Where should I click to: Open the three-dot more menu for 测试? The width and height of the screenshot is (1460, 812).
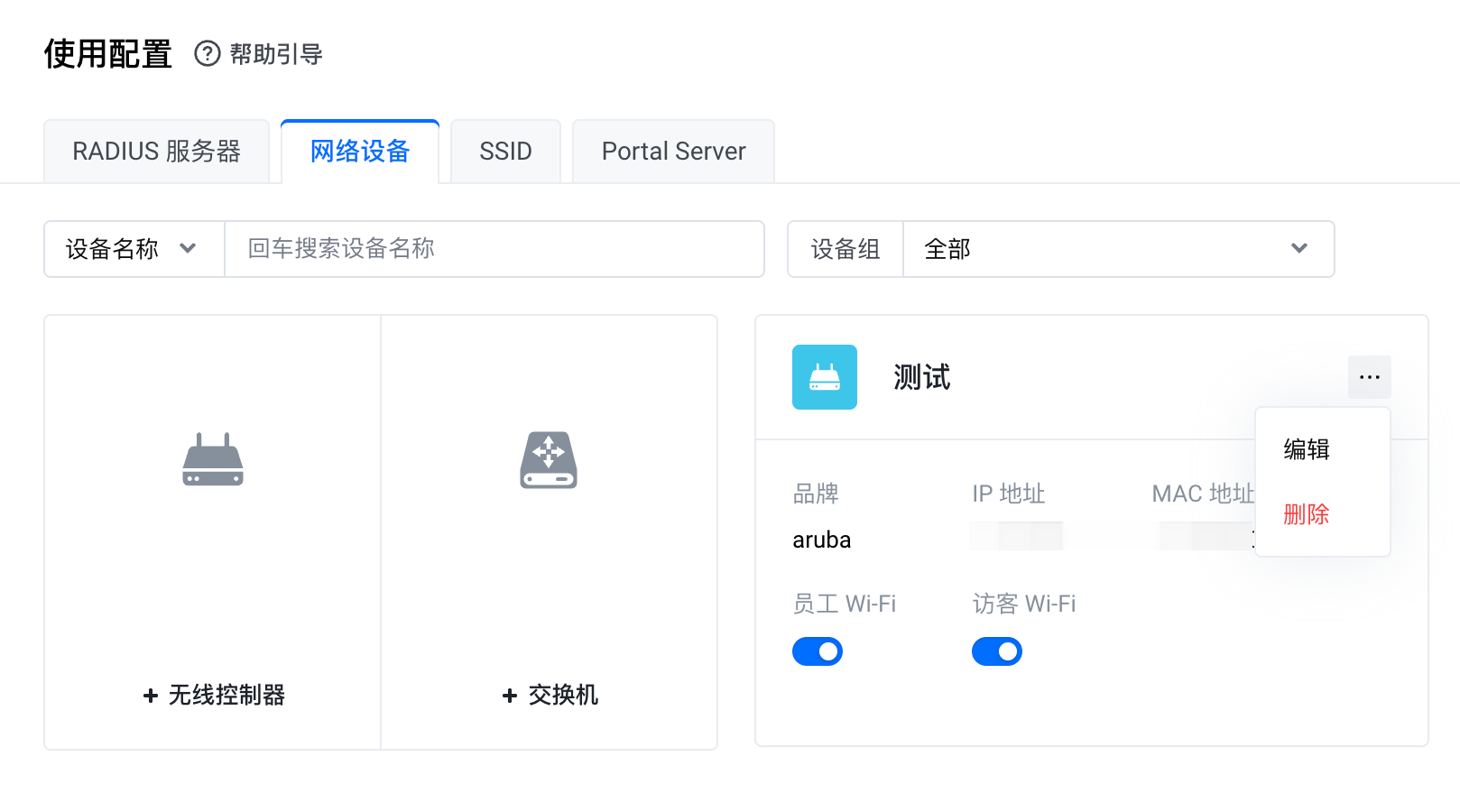[1370, 377]
